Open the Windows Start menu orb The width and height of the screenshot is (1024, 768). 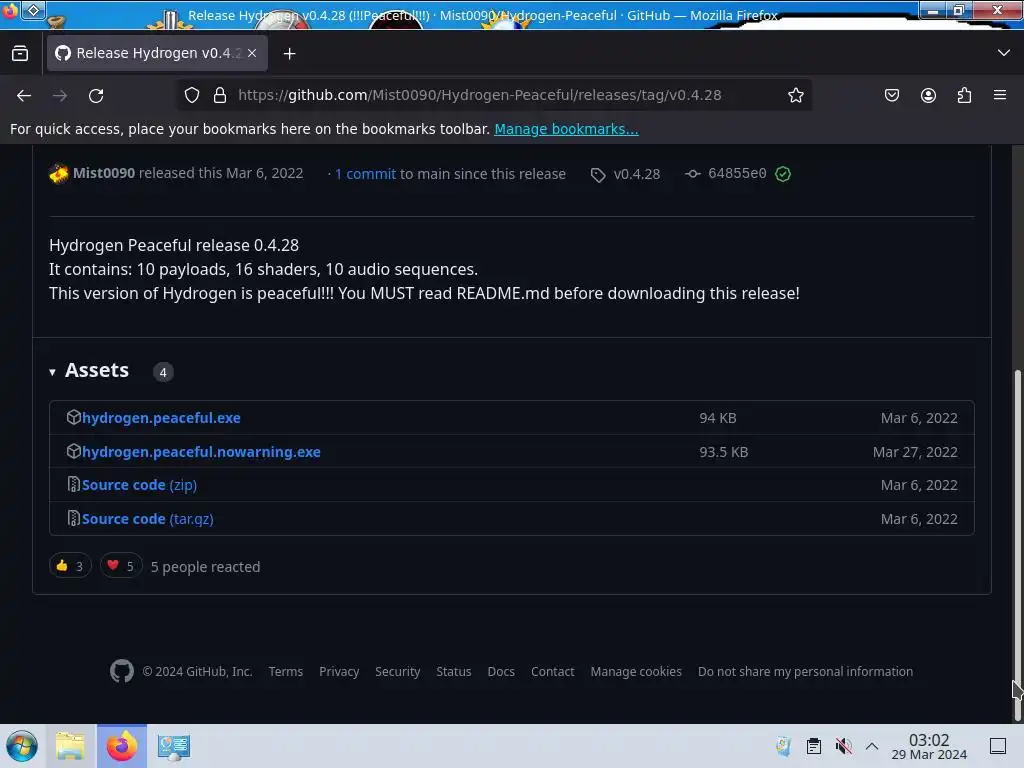click(x=22, y=746)
